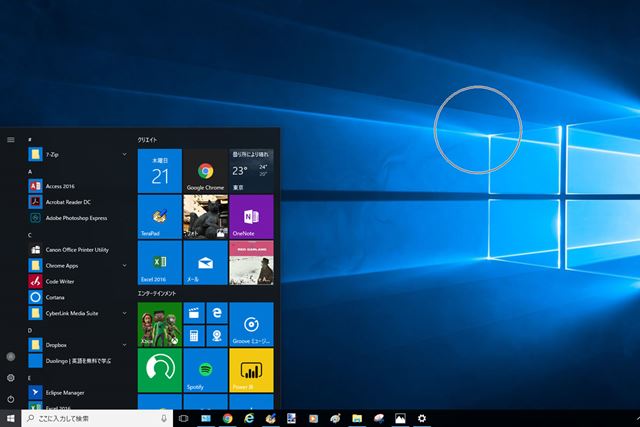Image resolution: width=640 pixels, height=427 pixels.
Task: Open Internet Explorer in the taskbar
Action: click(x=249, y=418)
